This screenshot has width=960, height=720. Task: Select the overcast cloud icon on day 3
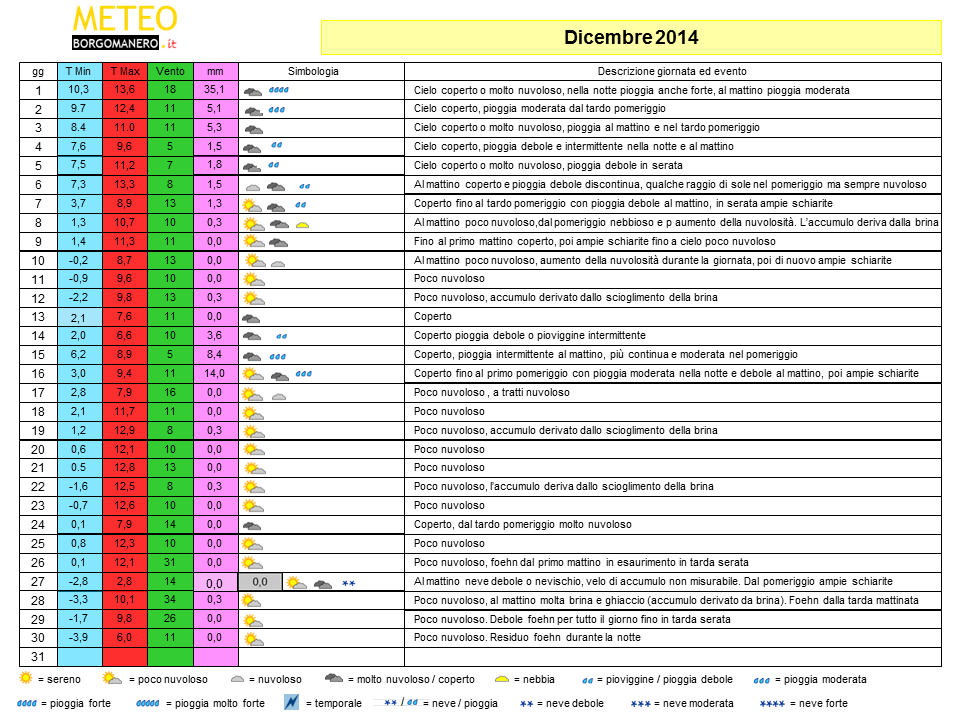click(x=253, y=130)
